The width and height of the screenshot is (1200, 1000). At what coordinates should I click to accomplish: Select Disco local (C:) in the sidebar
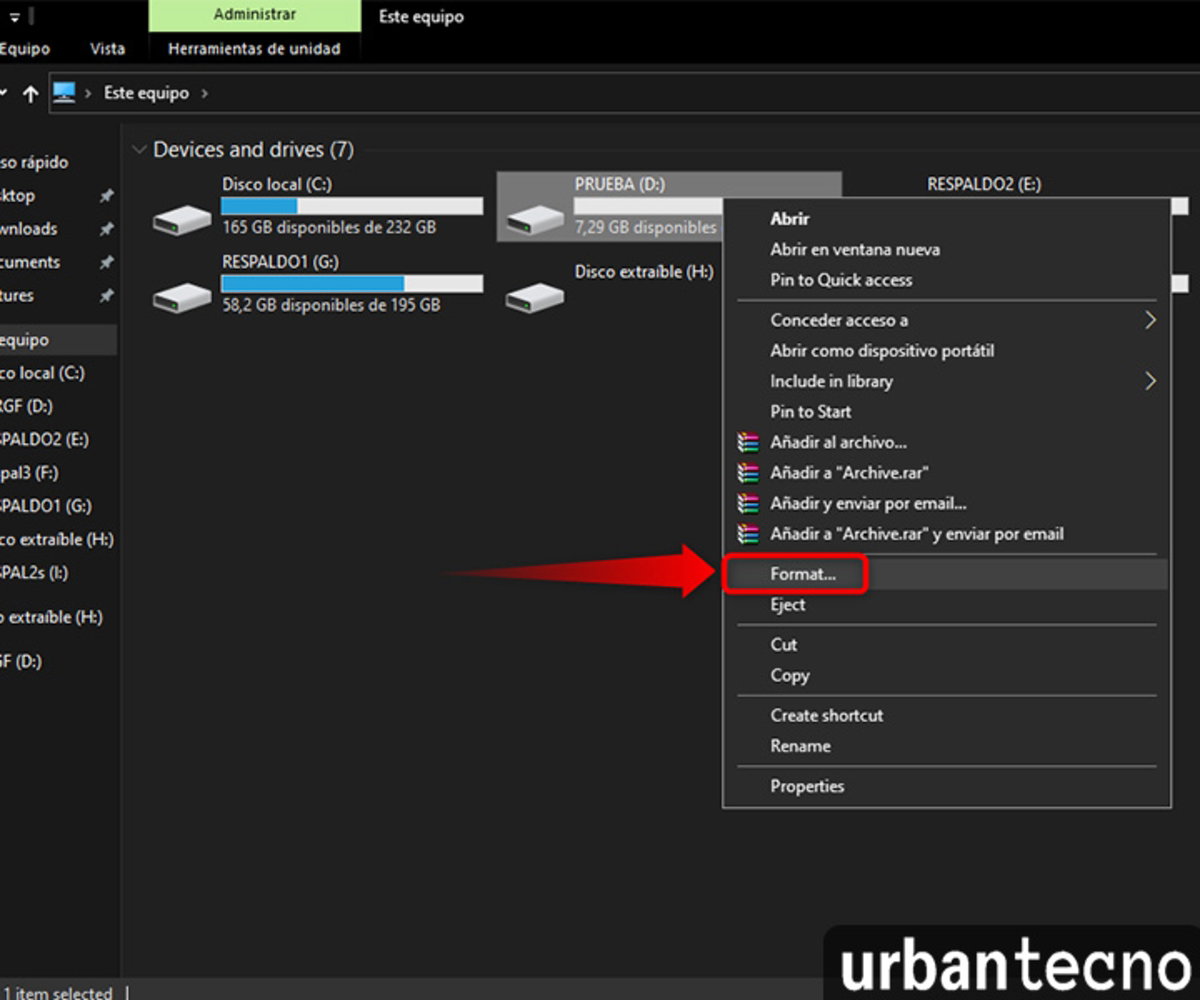[x=43, y=373]
